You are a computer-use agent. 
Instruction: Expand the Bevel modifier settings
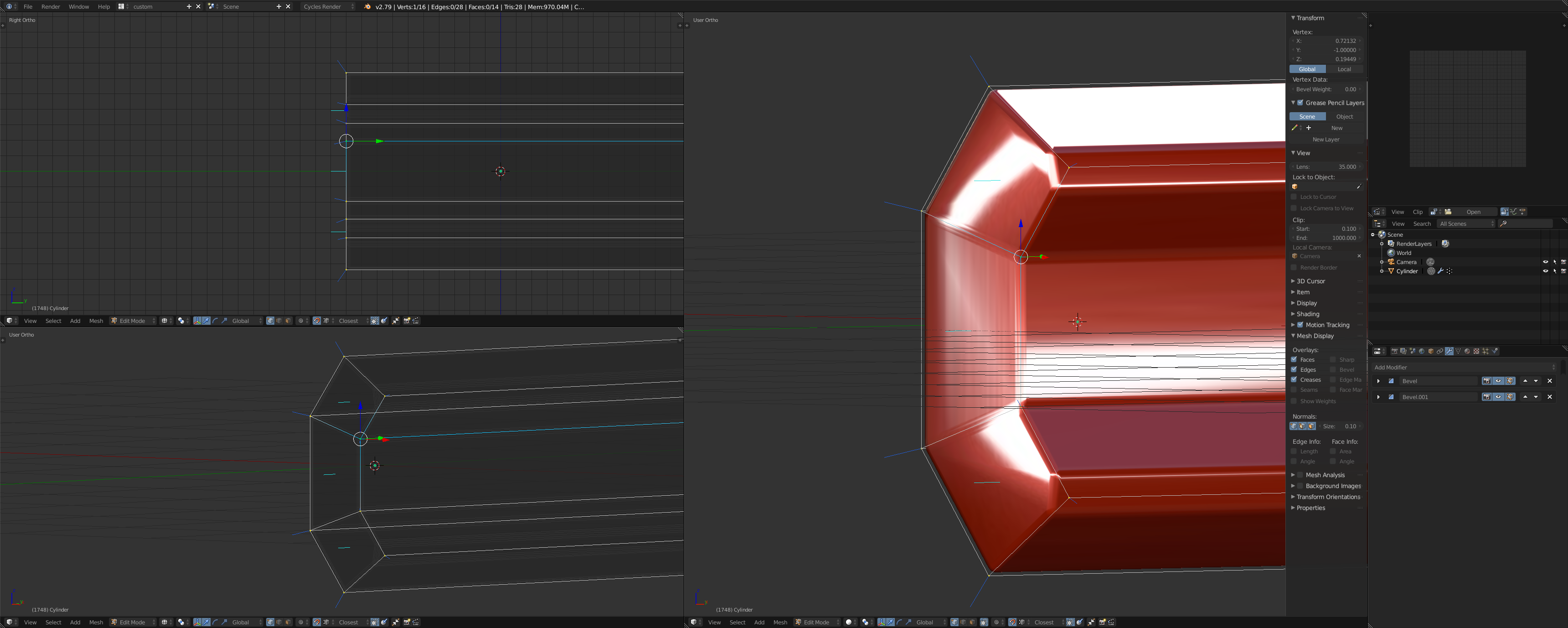(1379, 381)
